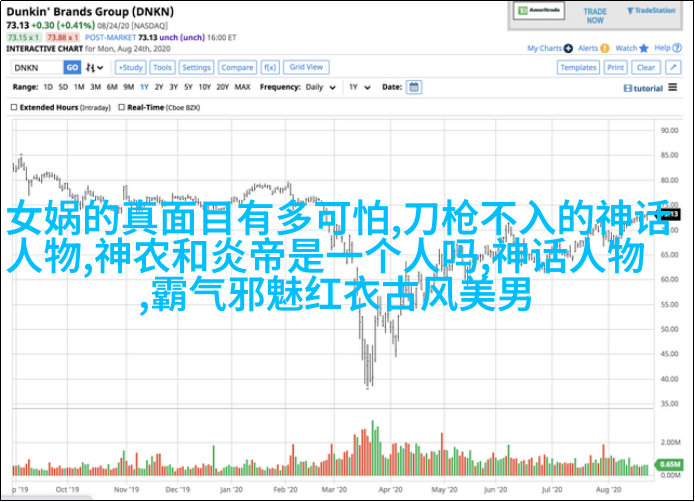This screenshot has height=502, width=695.
Task: Click the GO button next to DNKN
Action: [x=72, y=68]
